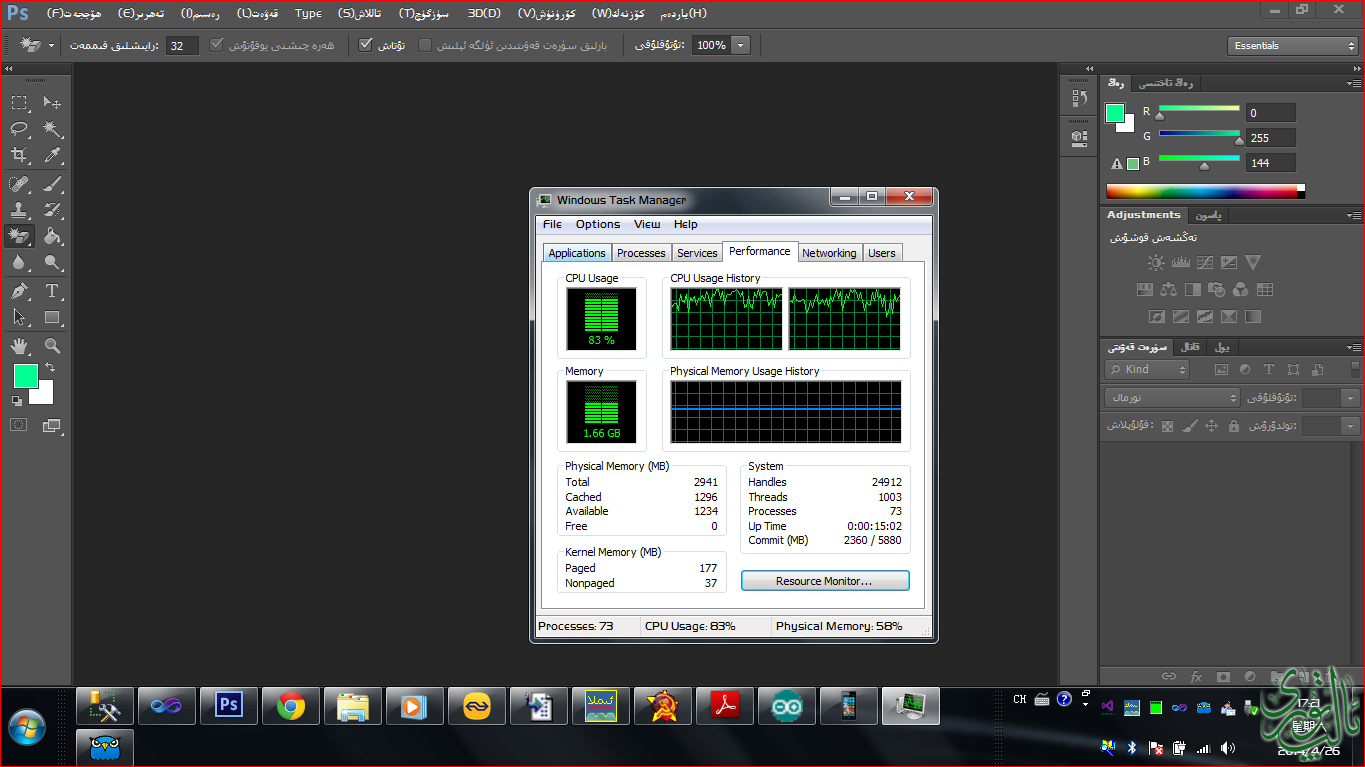Open the Type menu in Photoshop
Screen dimensions: 1365x767
pyautogui.click(x=308, y=13)
